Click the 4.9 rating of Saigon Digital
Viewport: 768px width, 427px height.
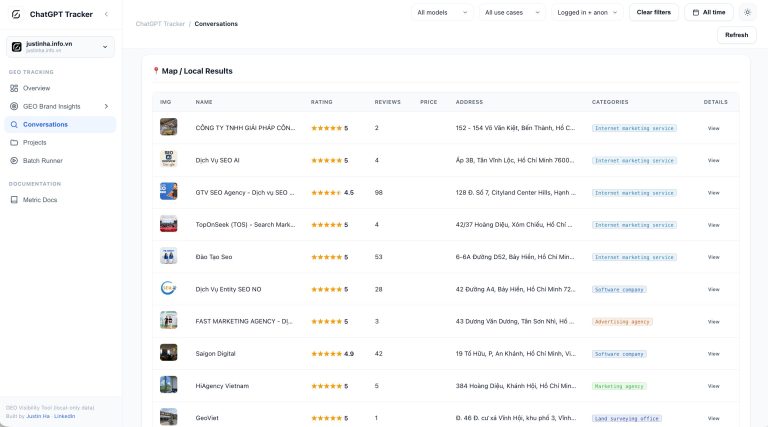333,354
